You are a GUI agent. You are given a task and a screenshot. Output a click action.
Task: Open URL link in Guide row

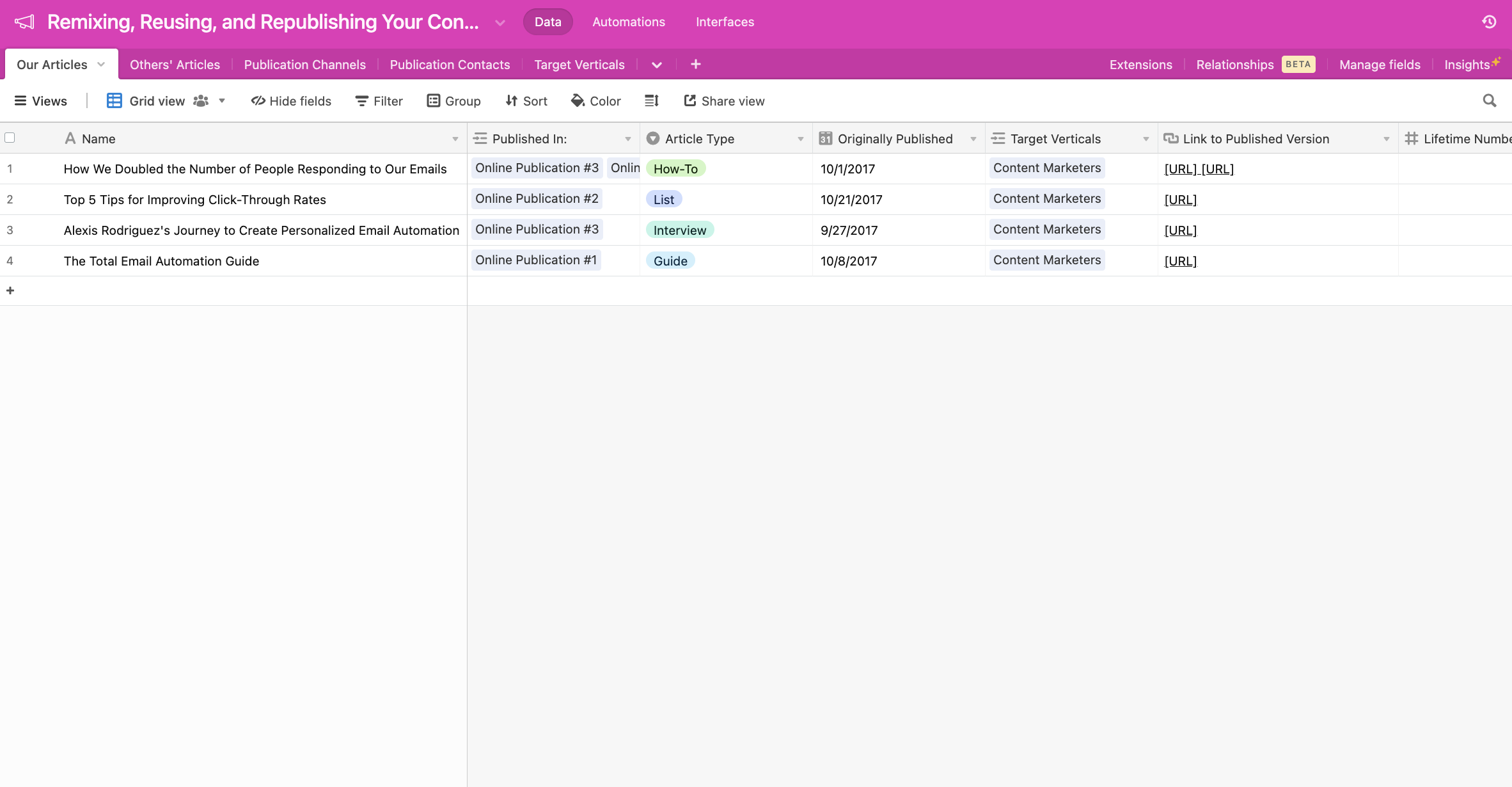click(x=1180, y=261)
